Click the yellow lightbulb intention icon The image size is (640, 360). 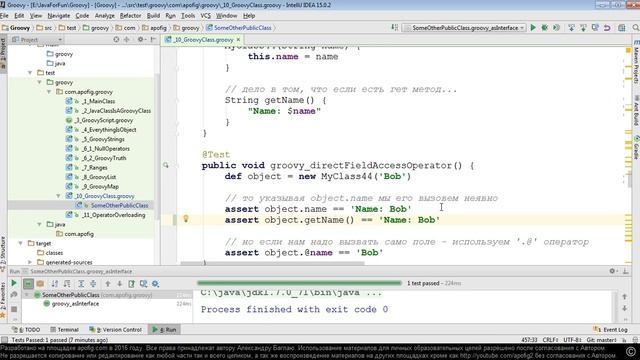[x=186, y=219]
